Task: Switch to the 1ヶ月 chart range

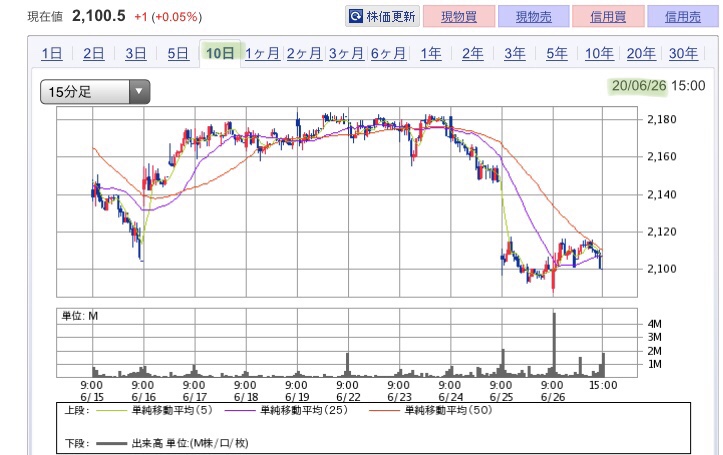Action: tap(262, 53)
